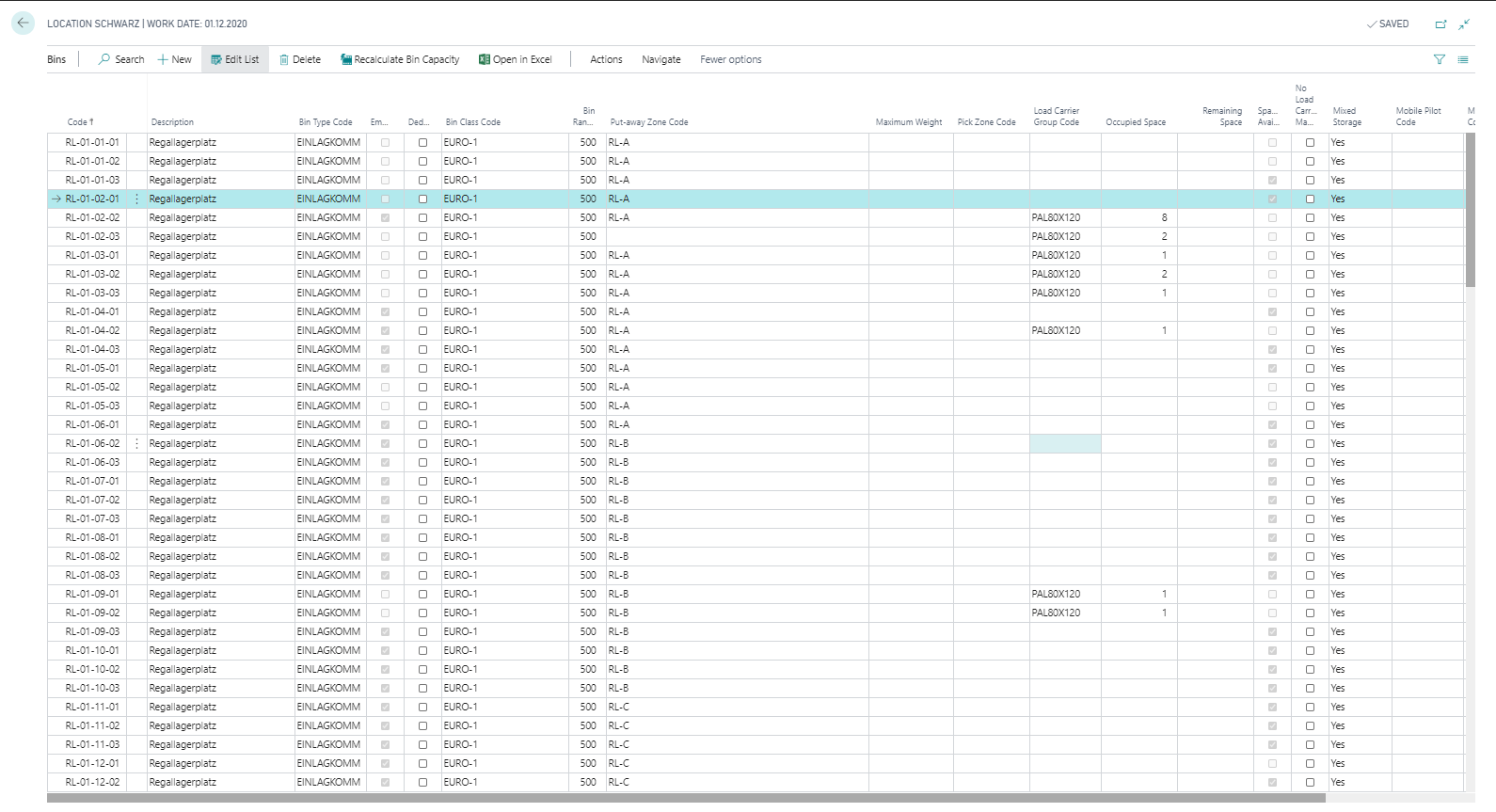Open the Bin Type Code column header
The image size is (1496, 812).
pyautogui.click(x=326, y=122)
